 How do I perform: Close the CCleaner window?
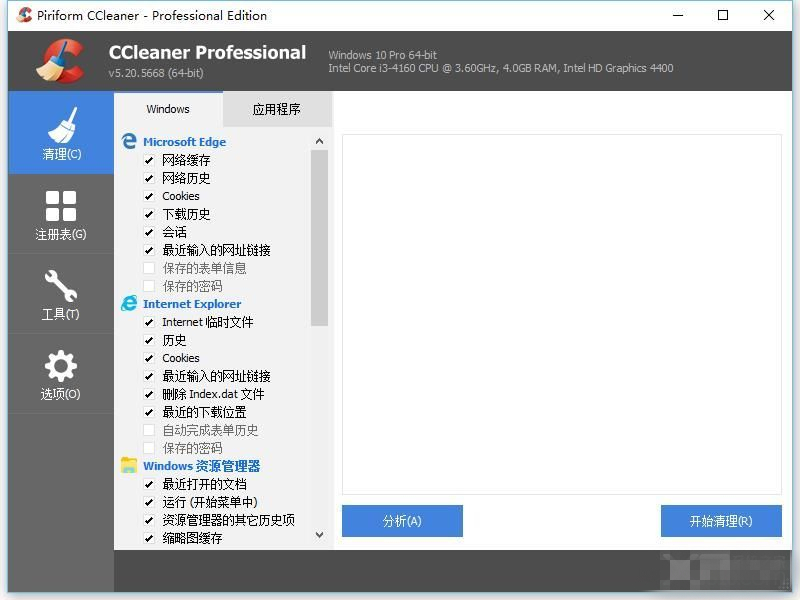[768, 15]
